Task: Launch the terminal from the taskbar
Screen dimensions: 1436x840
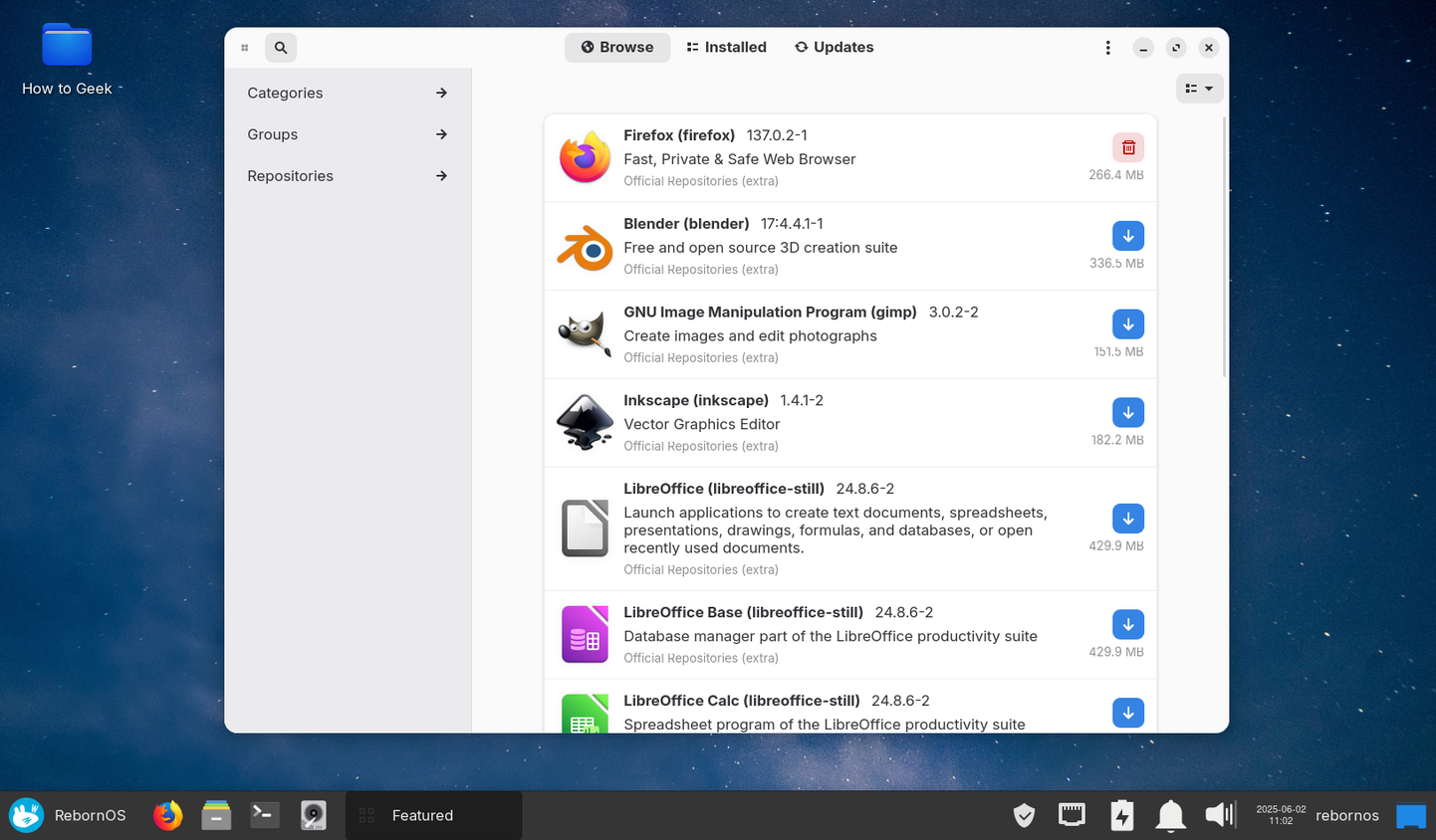Action: 265,815
